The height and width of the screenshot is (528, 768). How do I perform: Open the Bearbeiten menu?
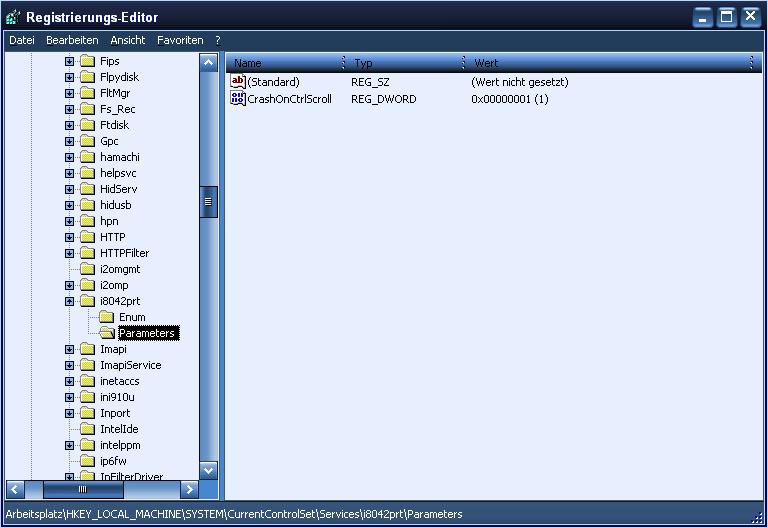72,40
